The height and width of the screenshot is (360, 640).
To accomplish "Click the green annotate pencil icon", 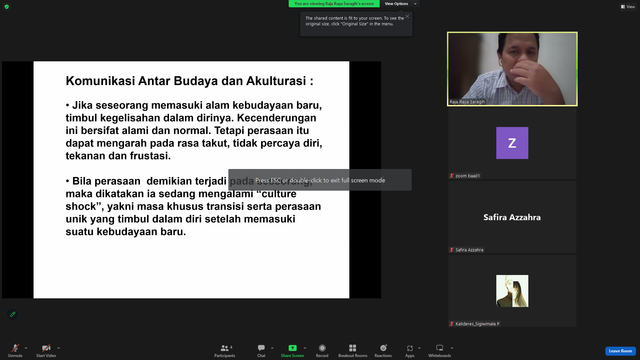I will coord(13,314).
